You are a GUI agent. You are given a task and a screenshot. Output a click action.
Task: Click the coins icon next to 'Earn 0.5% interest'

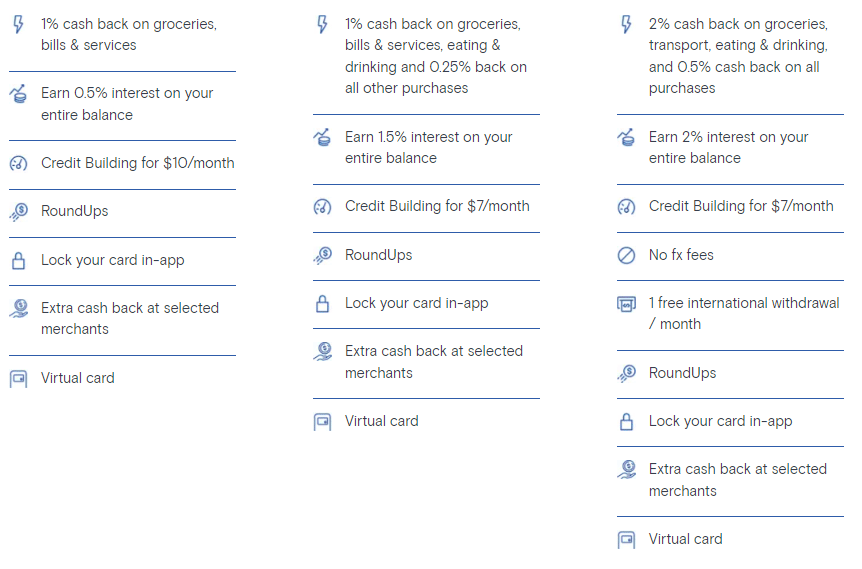[x=19, y=94]
